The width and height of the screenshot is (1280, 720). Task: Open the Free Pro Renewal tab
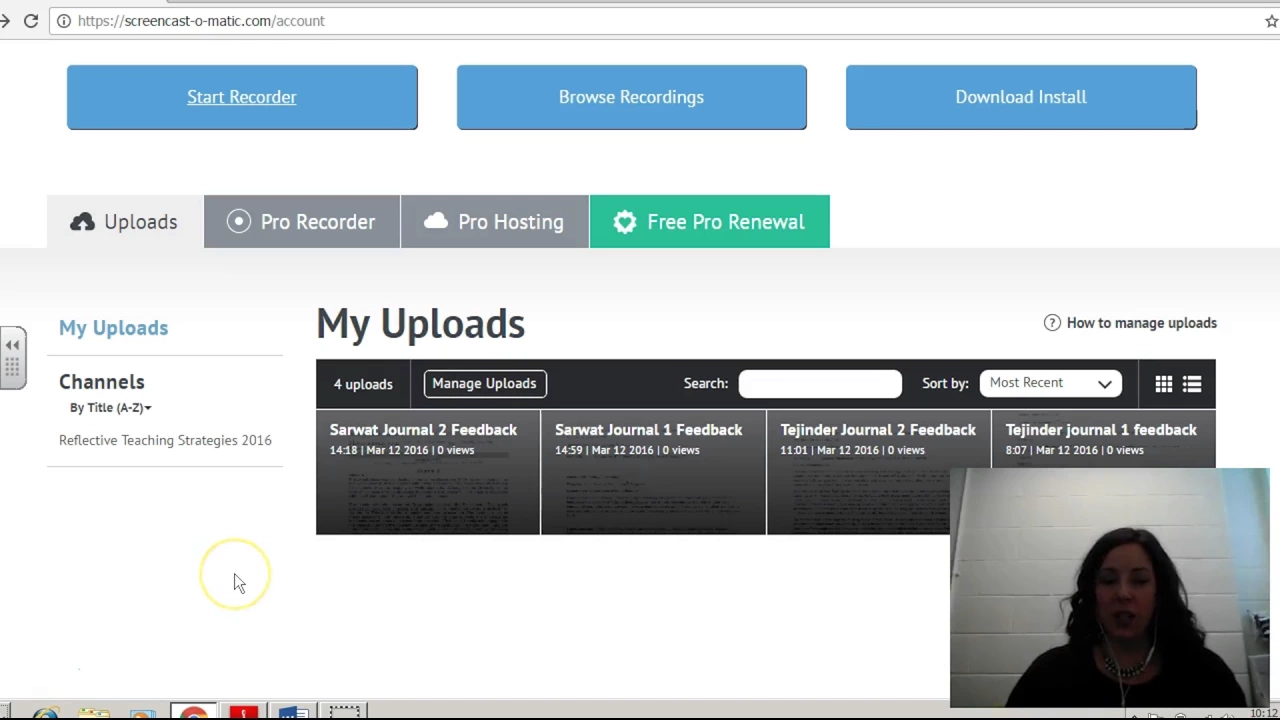(x=710, y=222)
